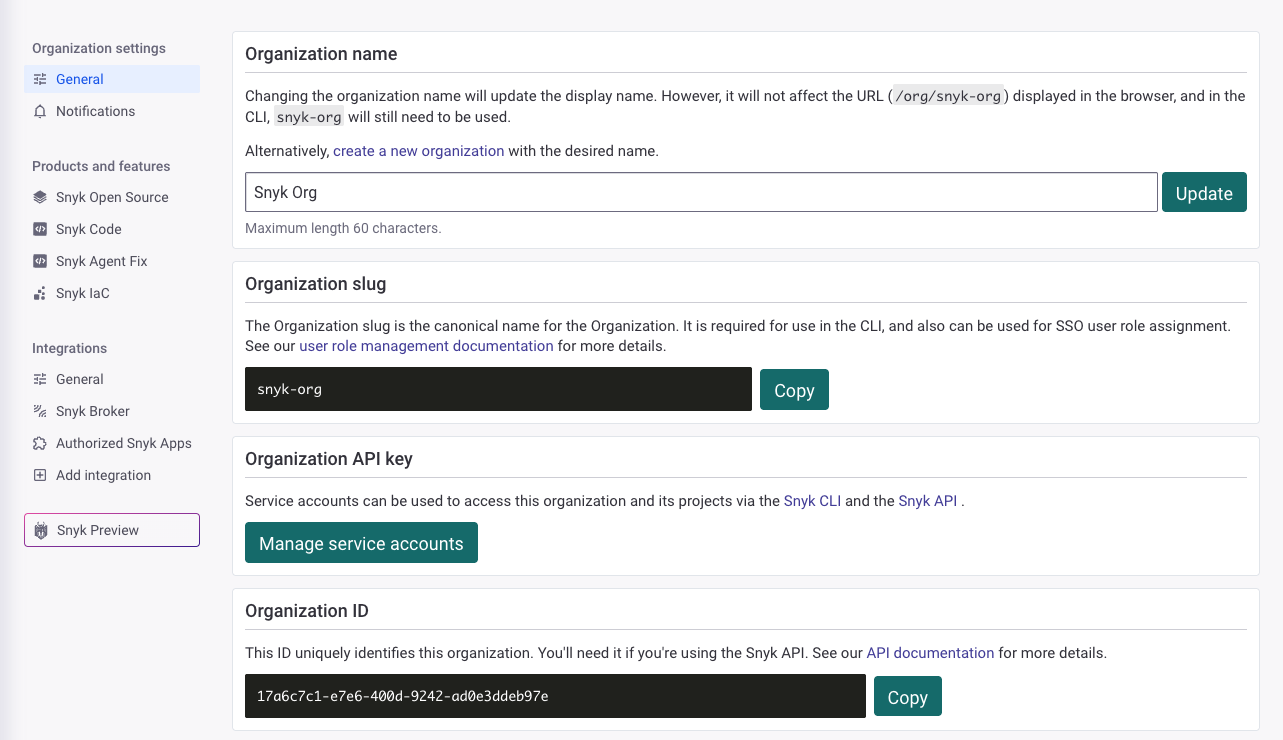Click the Snyk Open Source layers icon

click(40, 197)
